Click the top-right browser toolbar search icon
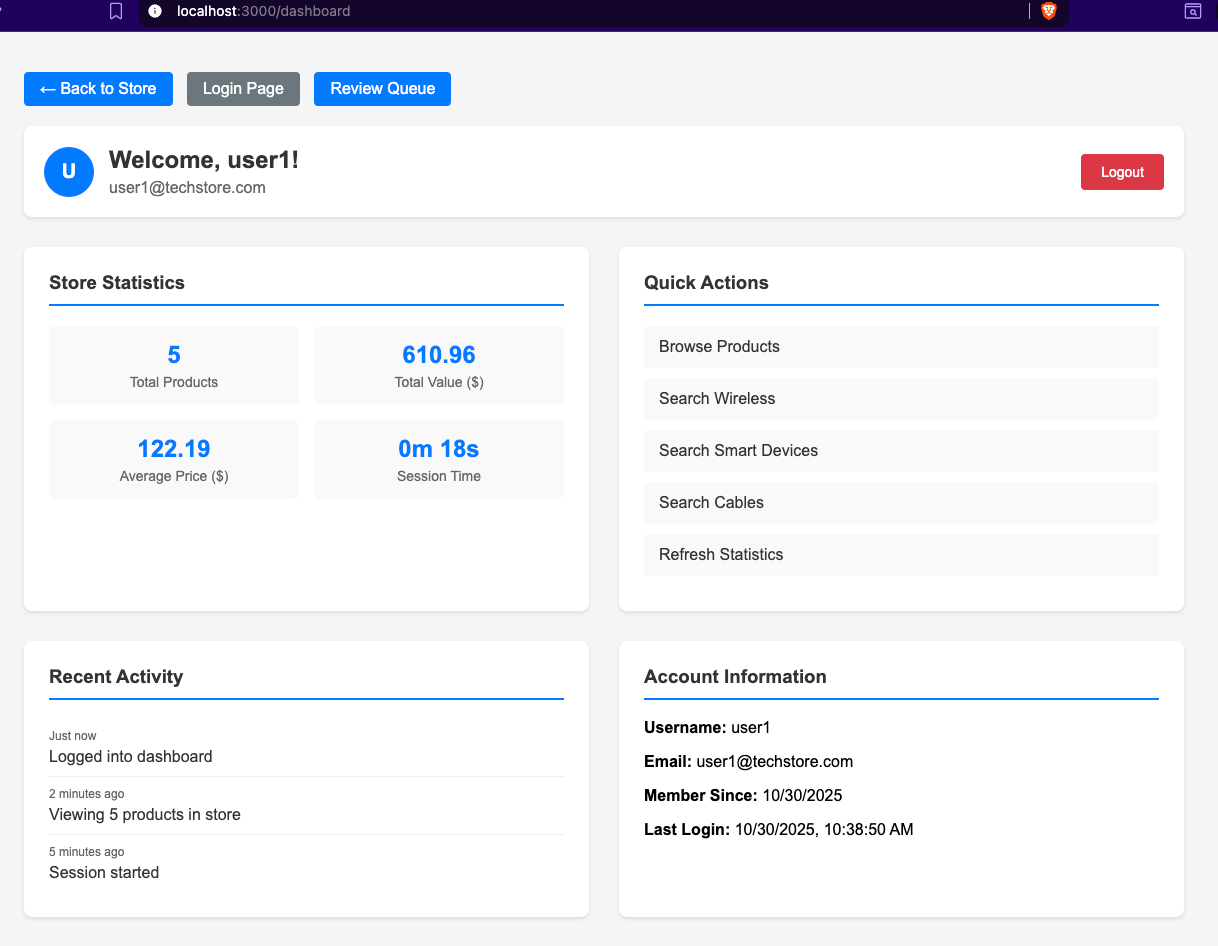 point(1192,11)
